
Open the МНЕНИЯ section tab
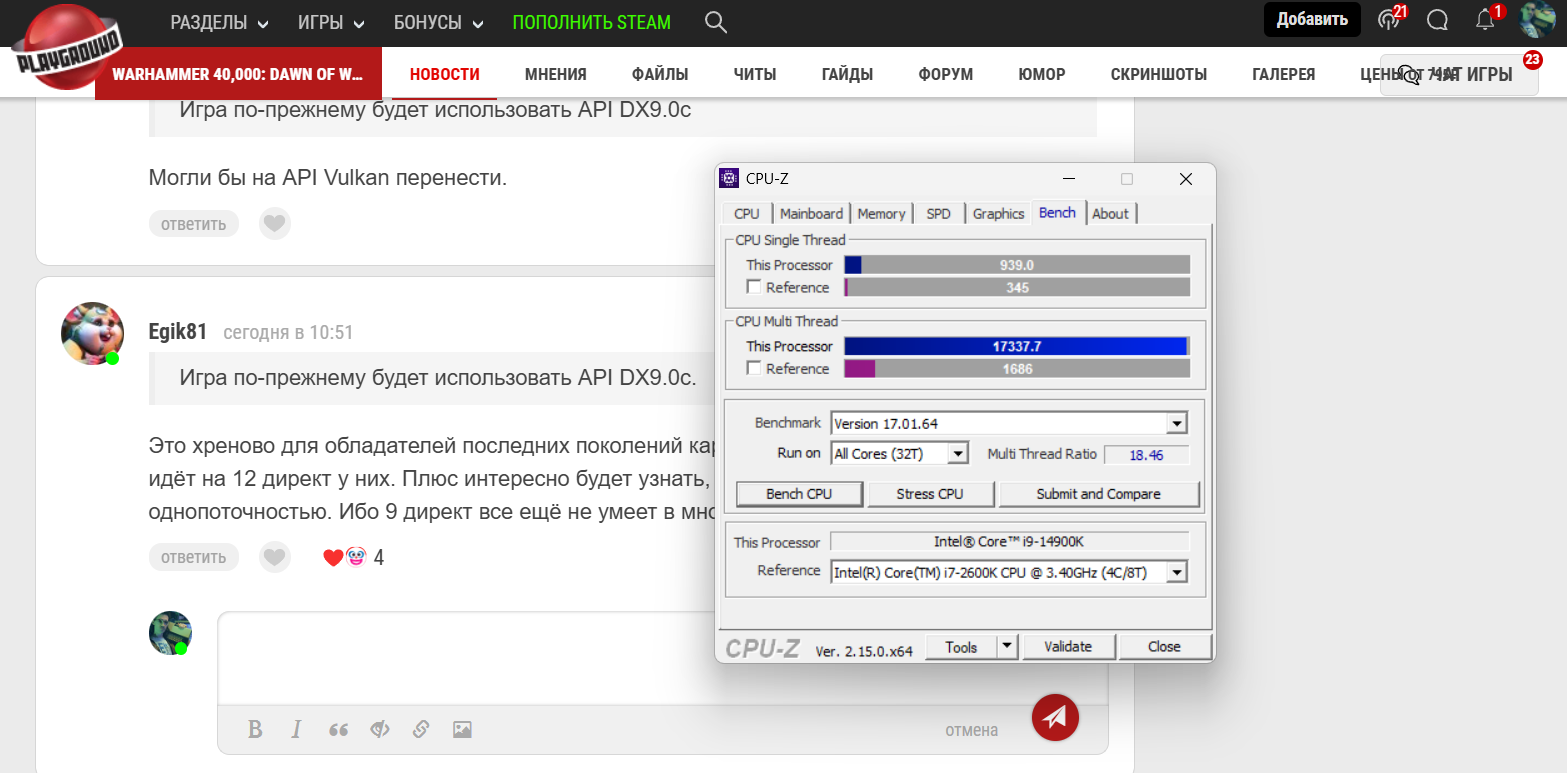click(x=556, y=74)
